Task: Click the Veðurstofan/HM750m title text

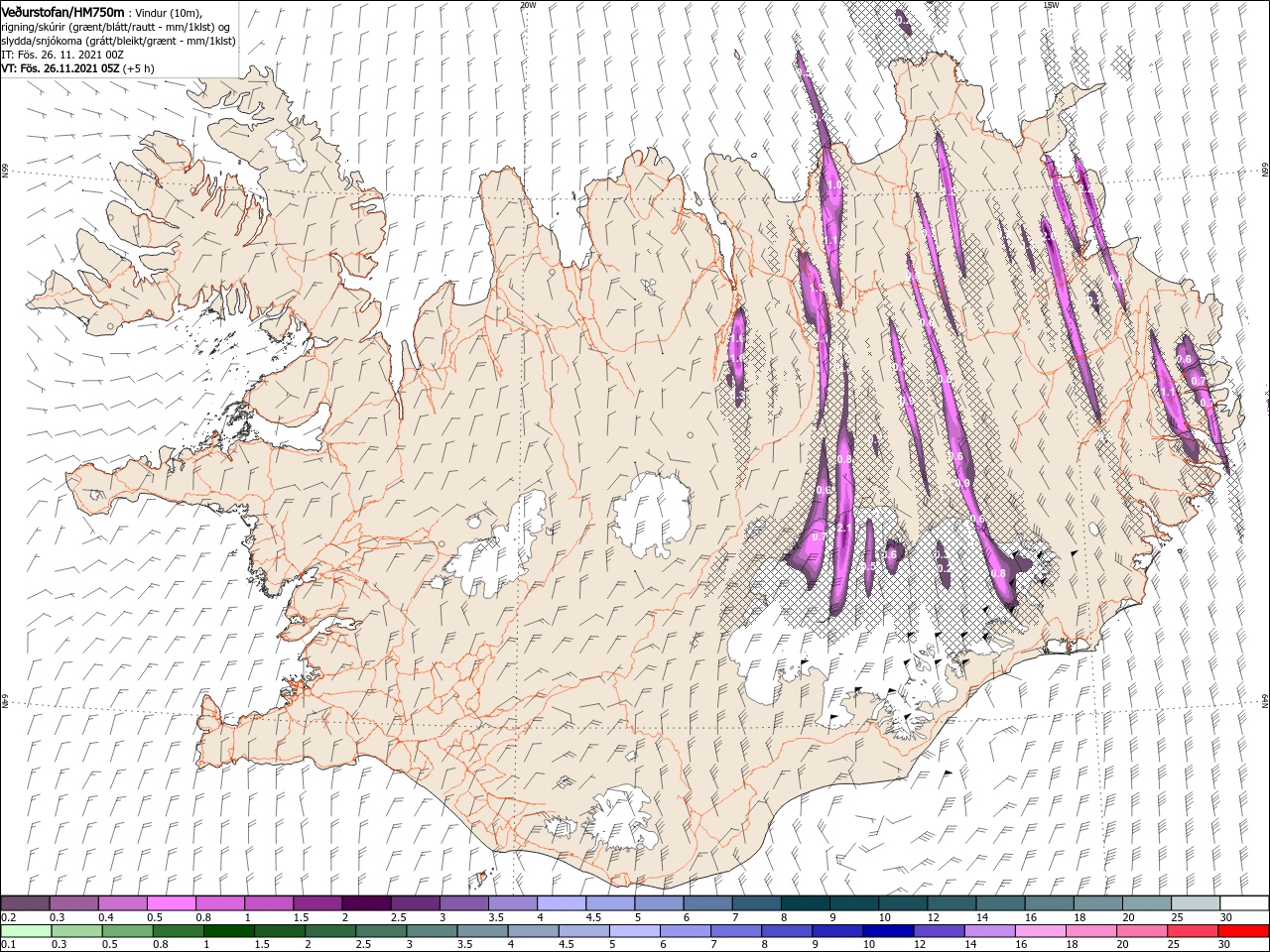Action: pos(63,12)
